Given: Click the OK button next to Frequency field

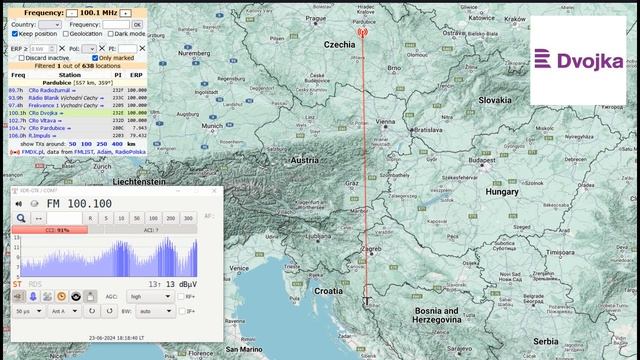Looking at the screenshot, I should [x=138, y=25].
